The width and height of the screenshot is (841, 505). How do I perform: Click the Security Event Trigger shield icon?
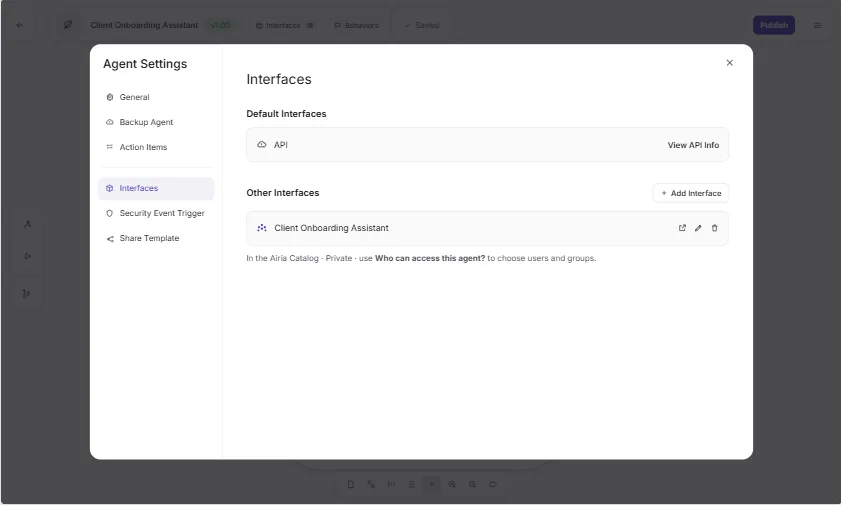click(109, 213)
